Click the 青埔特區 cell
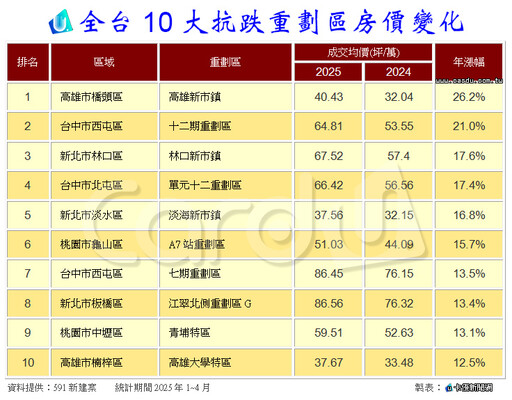The width and height of the screenshot is (512, 400). point(225,333)
